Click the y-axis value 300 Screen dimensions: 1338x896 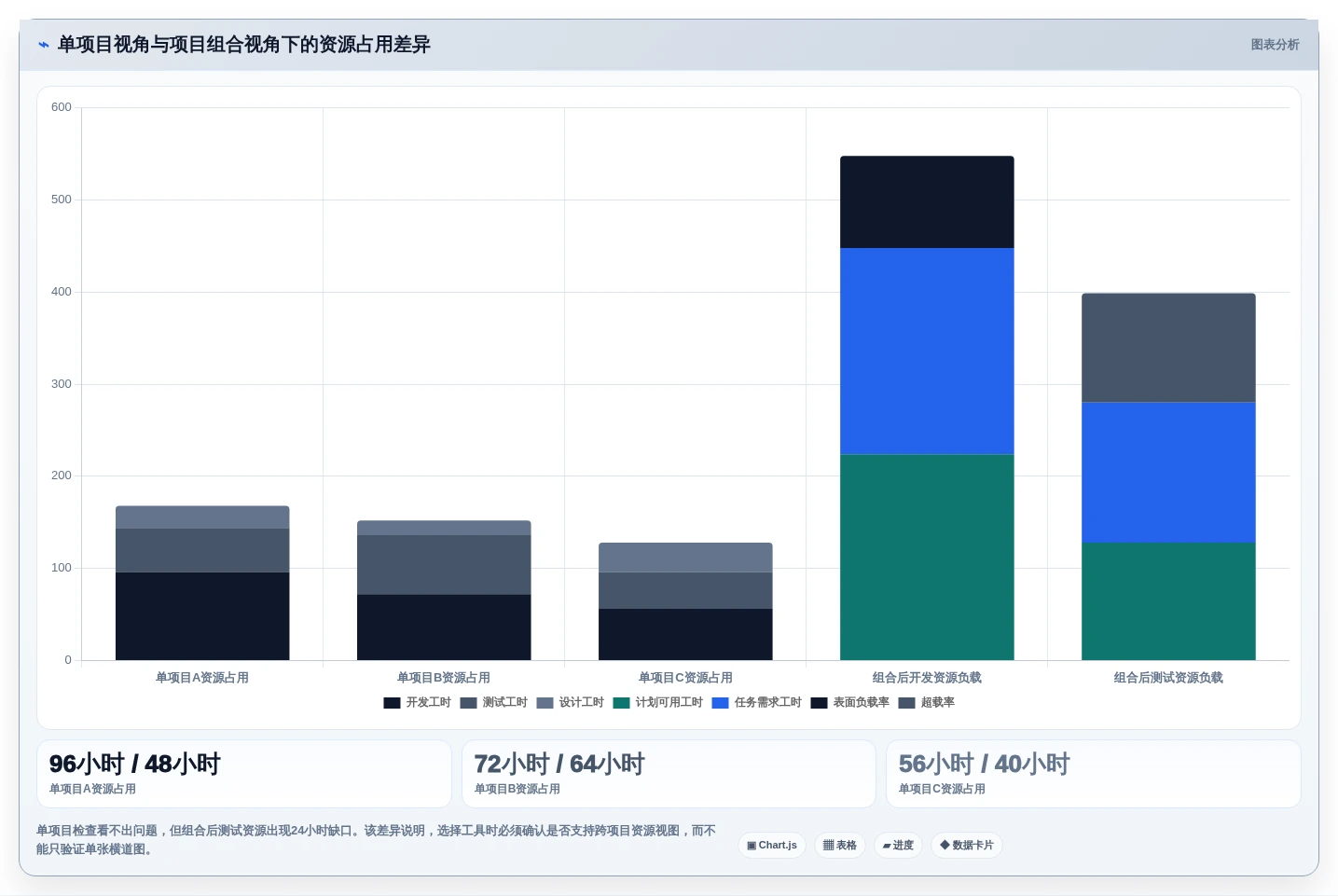pos(62,384)
